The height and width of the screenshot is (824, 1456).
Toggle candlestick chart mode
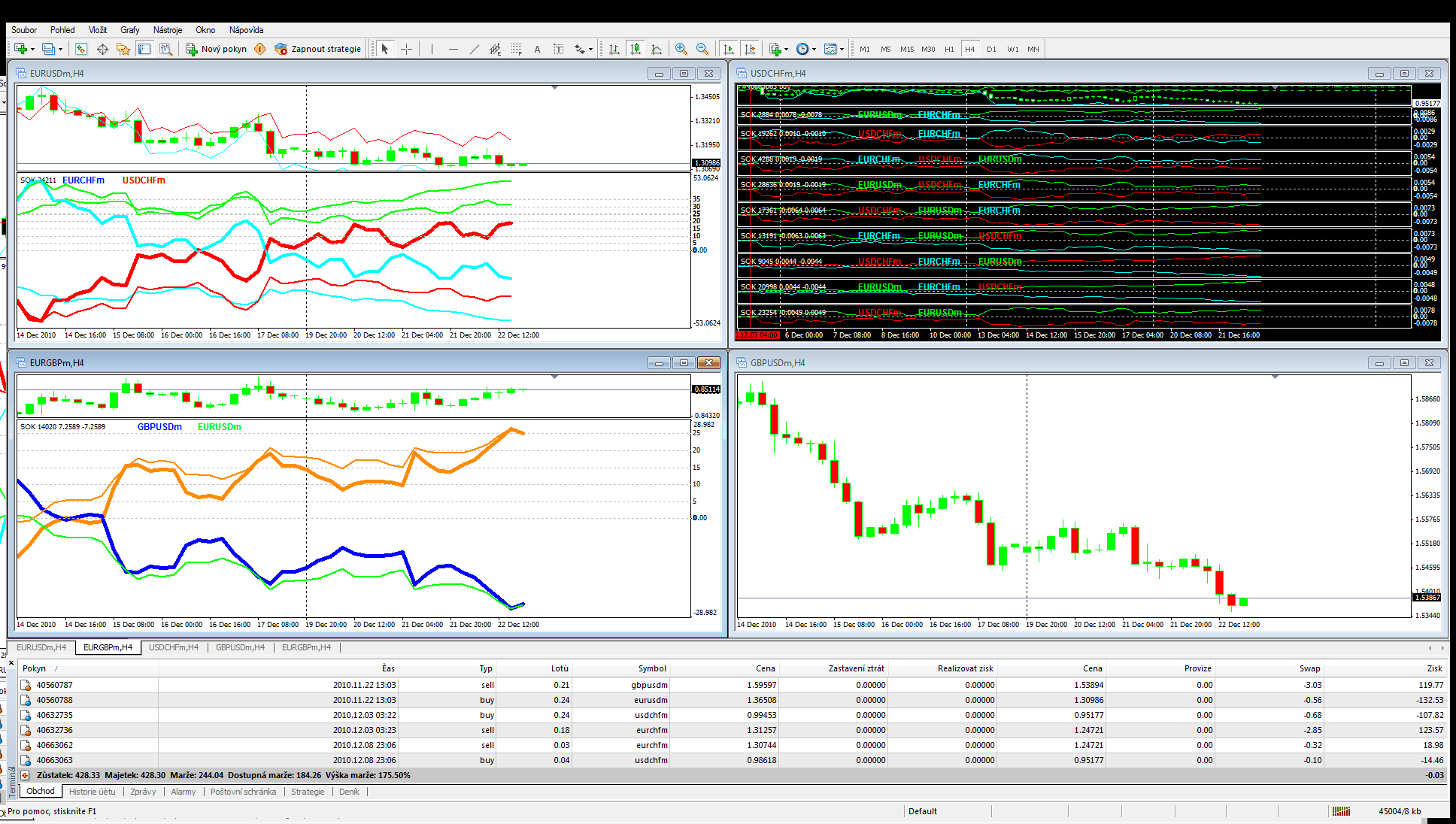click(x=635, y=49)
